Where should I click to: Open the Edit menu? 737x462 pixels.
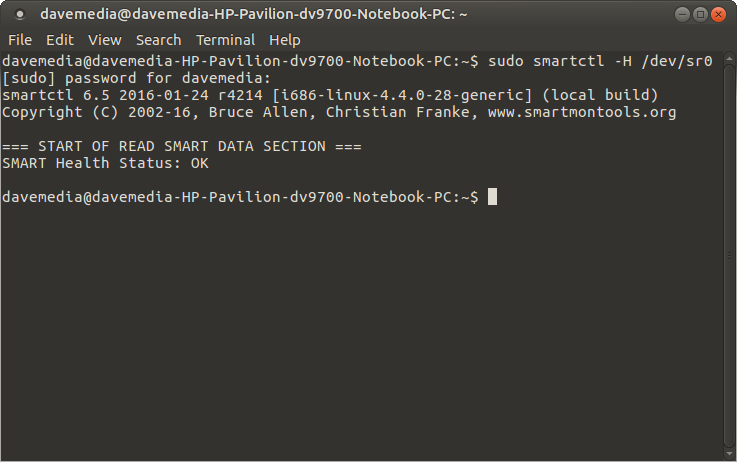[60, 40]
